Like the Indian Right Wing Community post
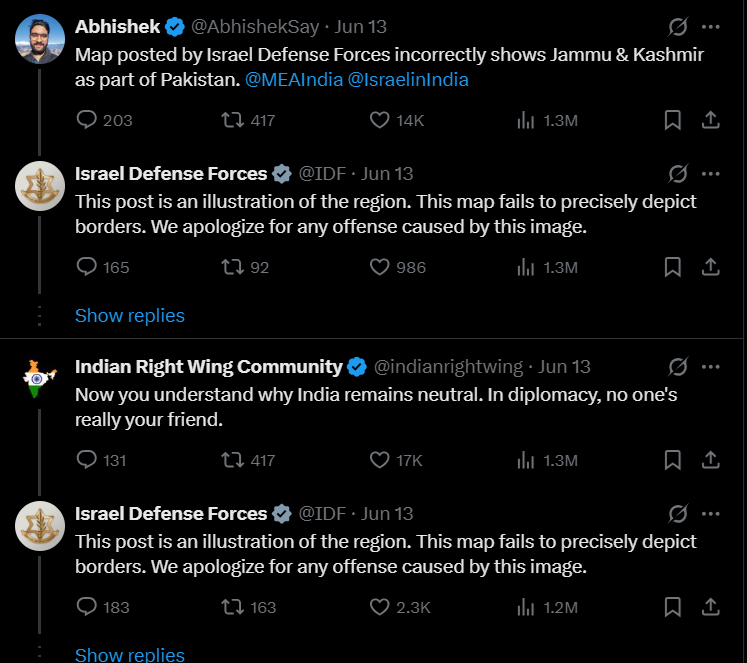This screenshot has width=747, height=663. pos(380,460)
